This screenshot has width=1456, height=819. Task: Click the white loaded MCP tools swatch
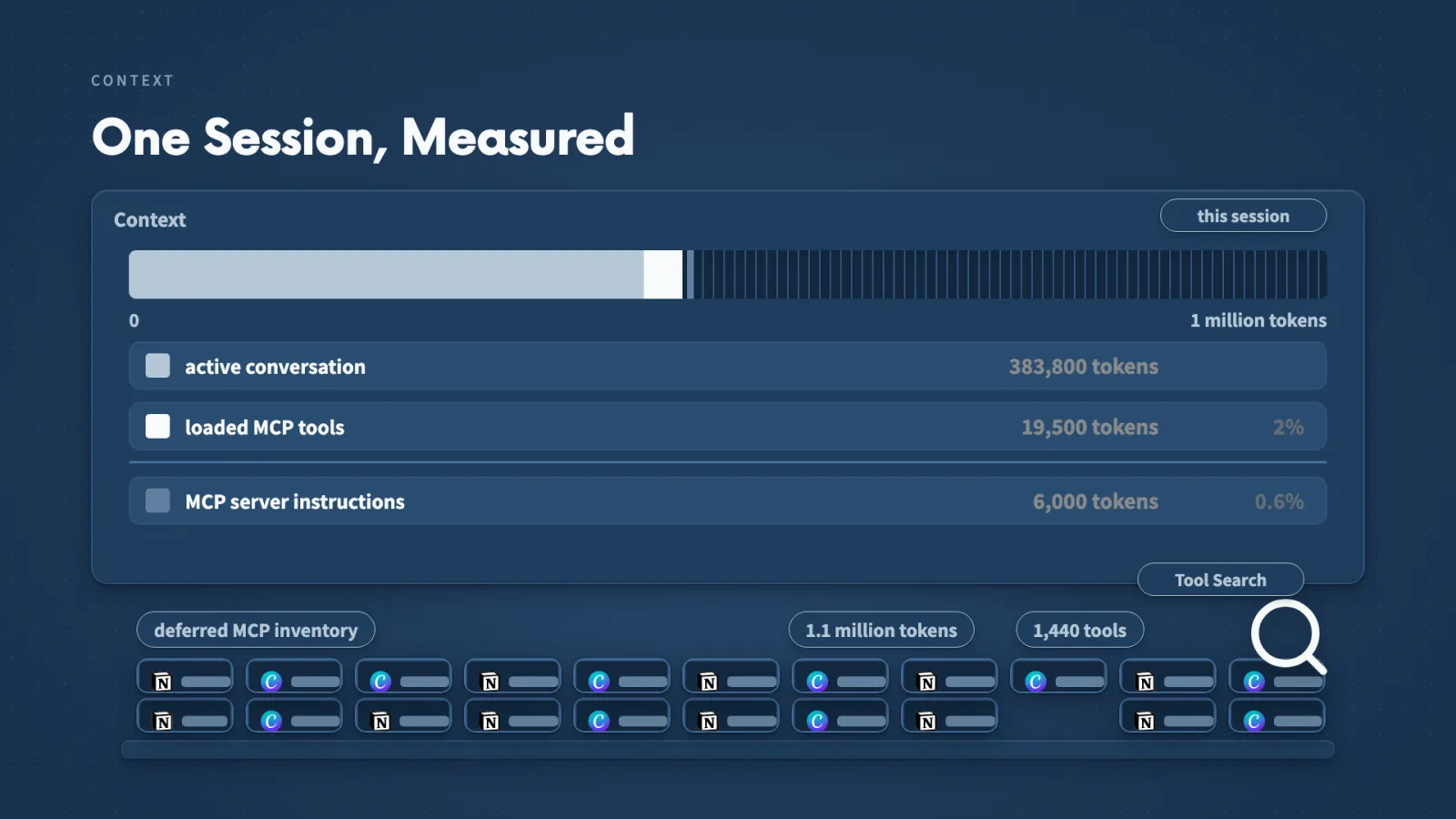pos(157,426)
